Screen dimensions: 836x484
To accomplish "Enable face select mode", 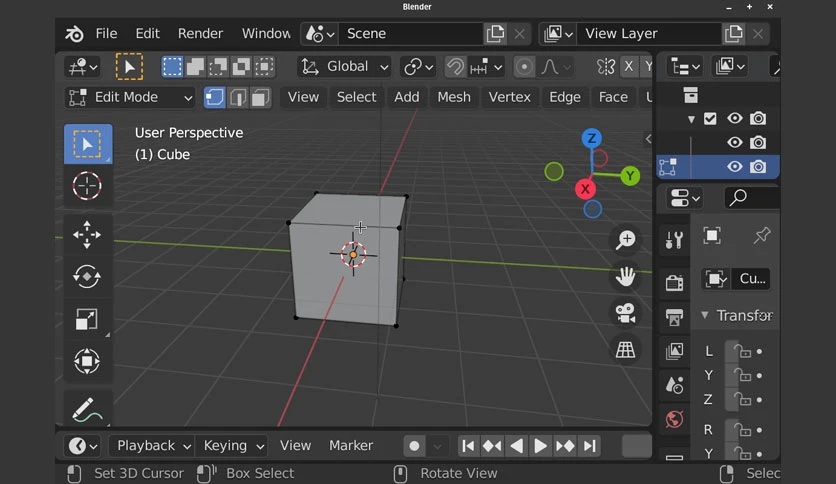I will point(260,98).
